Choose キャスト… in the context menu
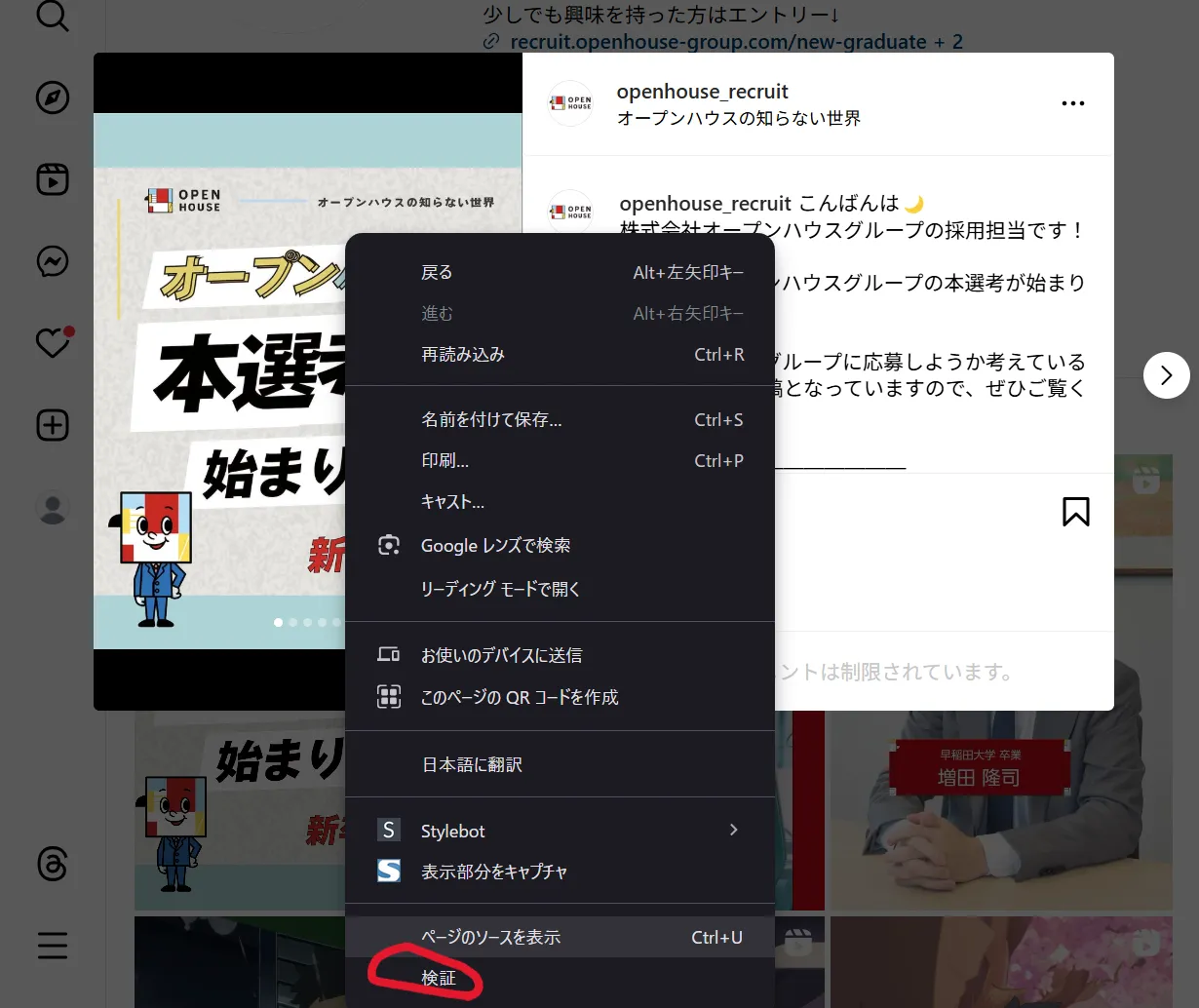Screen dimensions: 1199x1008 560,502
